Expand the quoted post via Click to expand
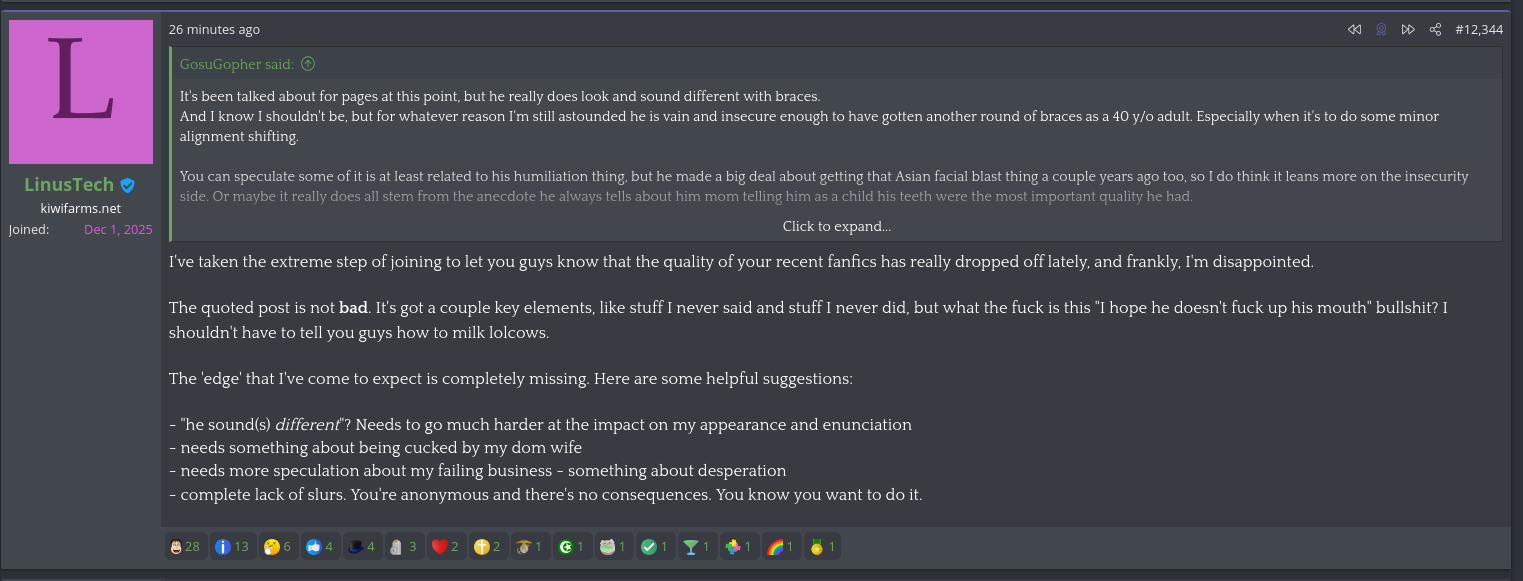The image size is (1523, 581). pos(836,226)
